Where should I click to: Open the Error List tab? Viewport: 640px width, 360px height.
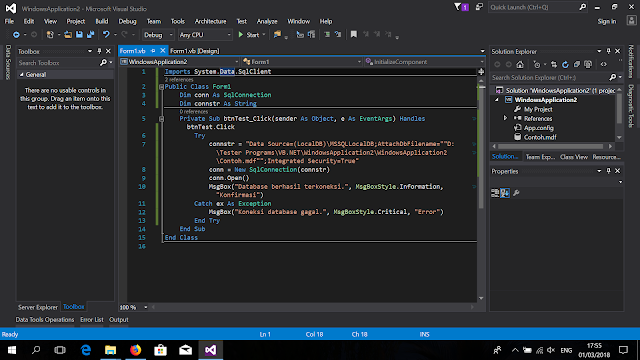click(x=92, y=320)
